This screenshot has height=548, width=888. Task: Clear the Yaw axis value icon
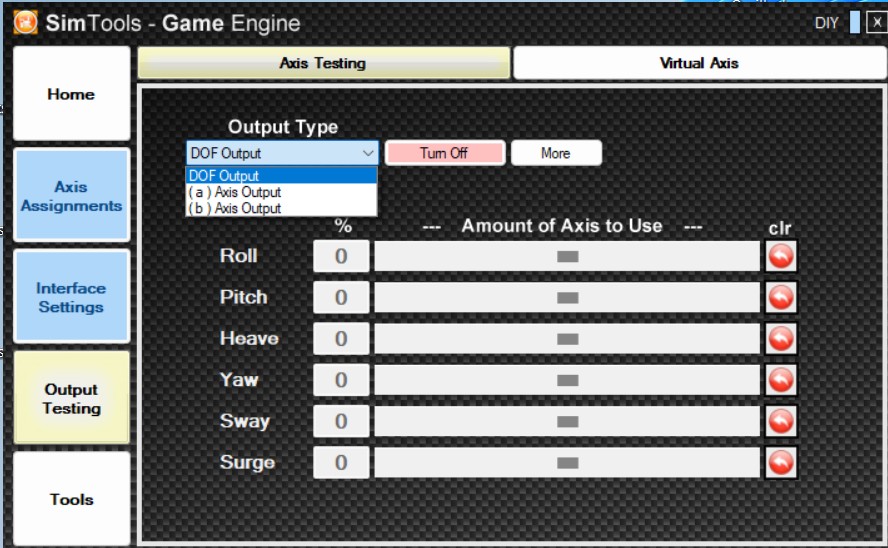[781, 380]
